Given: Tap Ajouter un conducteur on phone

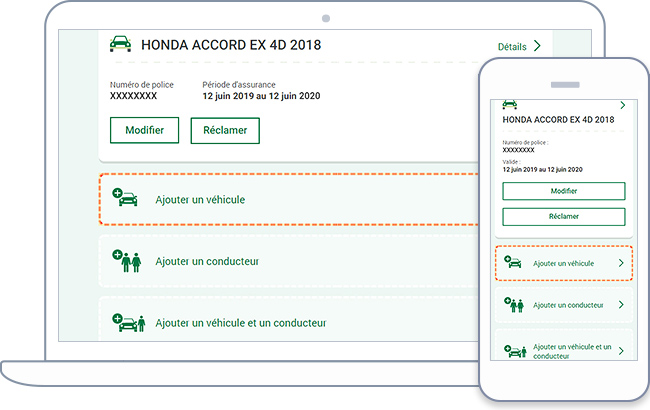Looking at the screenshot, I should click(x=568, y=305).
